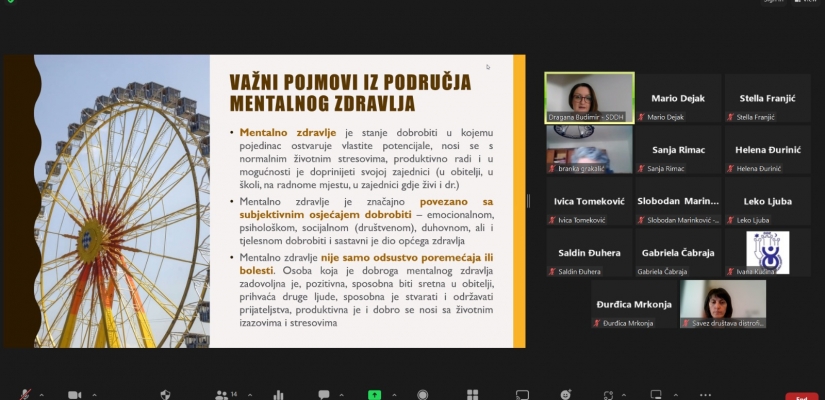825x400 pixels.
Task: Click the name label 'Dragana Budimir - SDDH'
Action: (586, 117)
